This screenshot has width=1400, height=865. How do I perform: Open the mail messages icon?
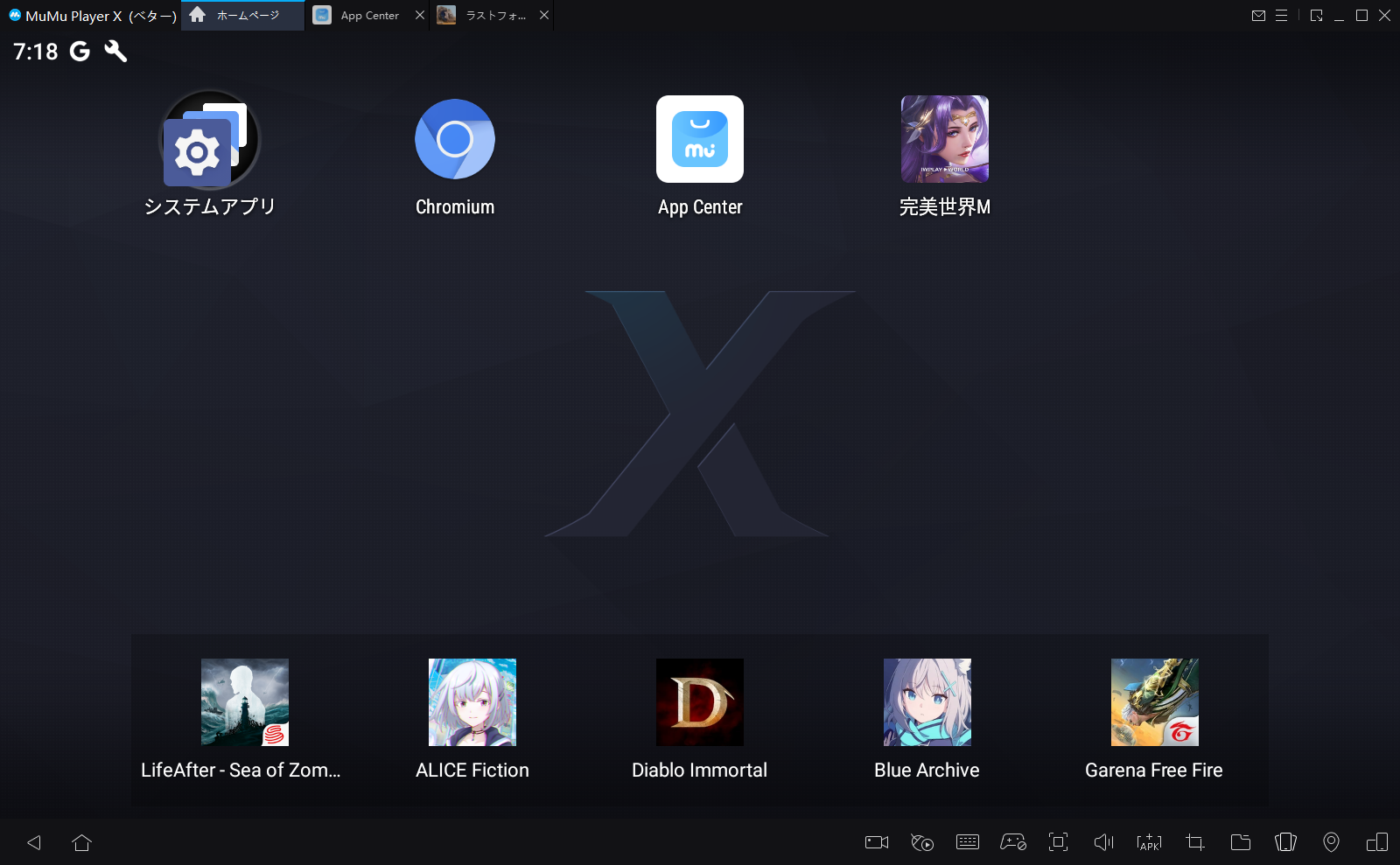tap(1258, 16)
